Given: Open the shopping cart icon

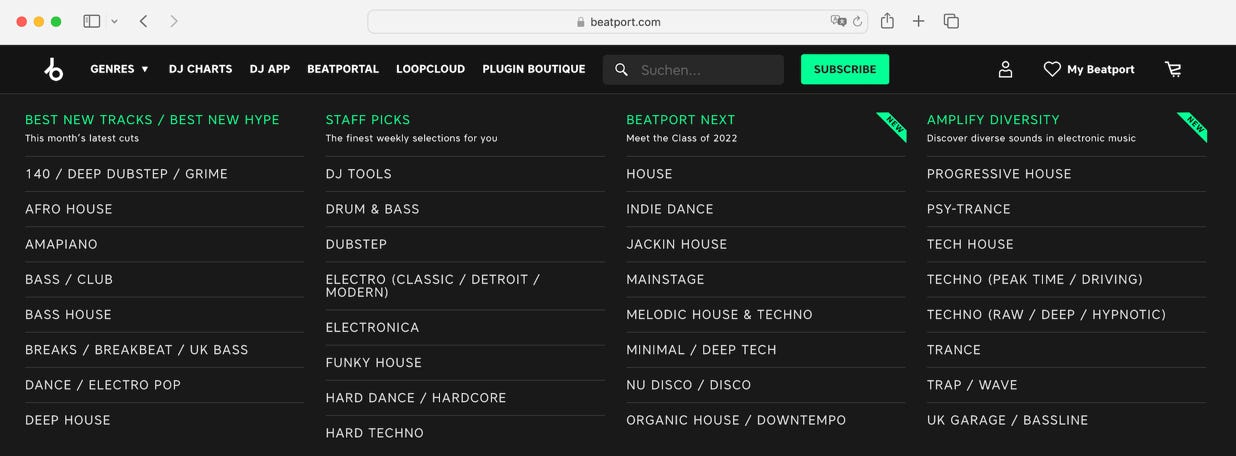Looking at the screenshot, I should (x=1173, y=69).
